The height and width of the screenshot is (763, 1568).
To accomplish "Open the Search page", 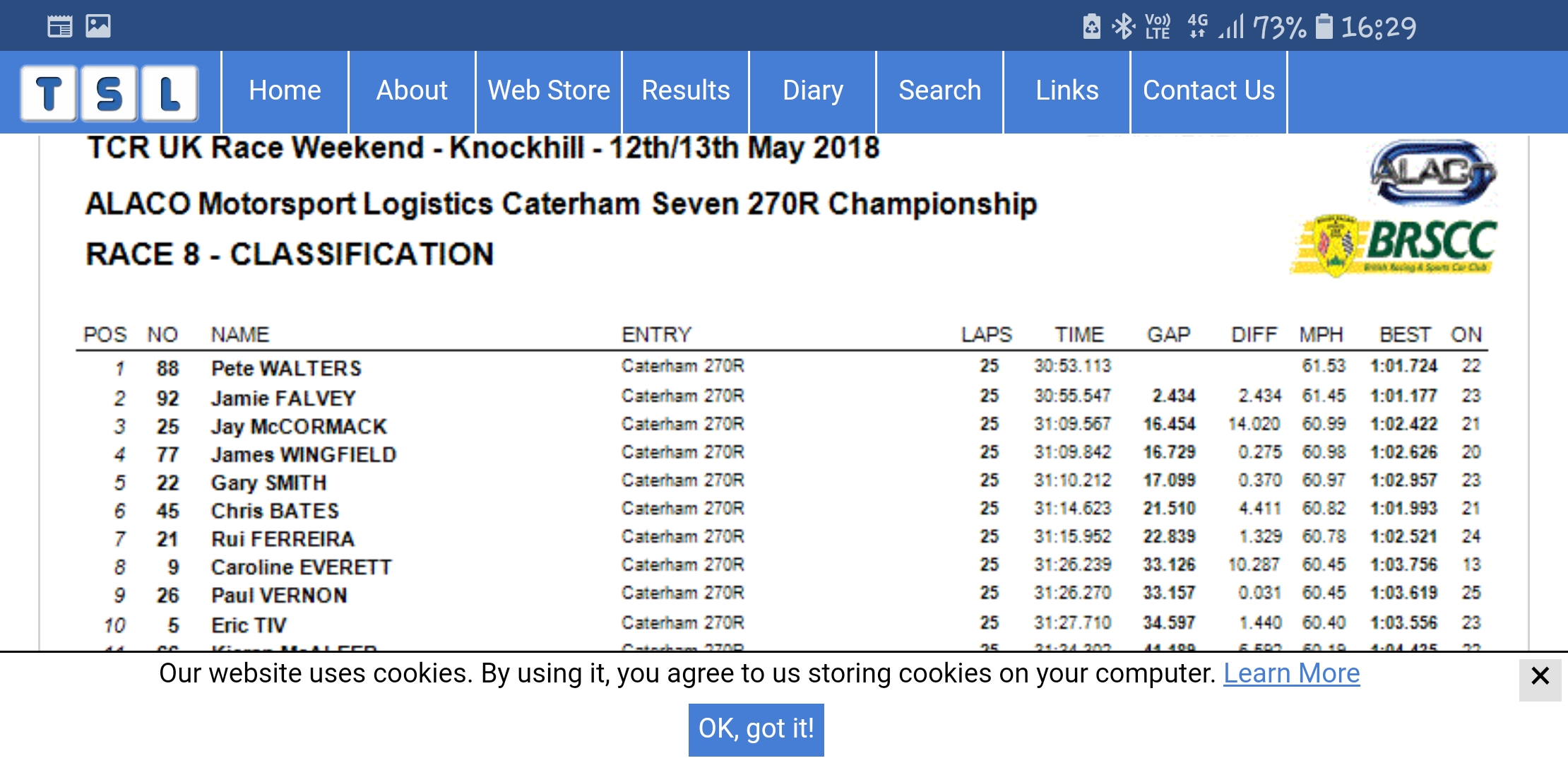I will (x=939, y=91).
